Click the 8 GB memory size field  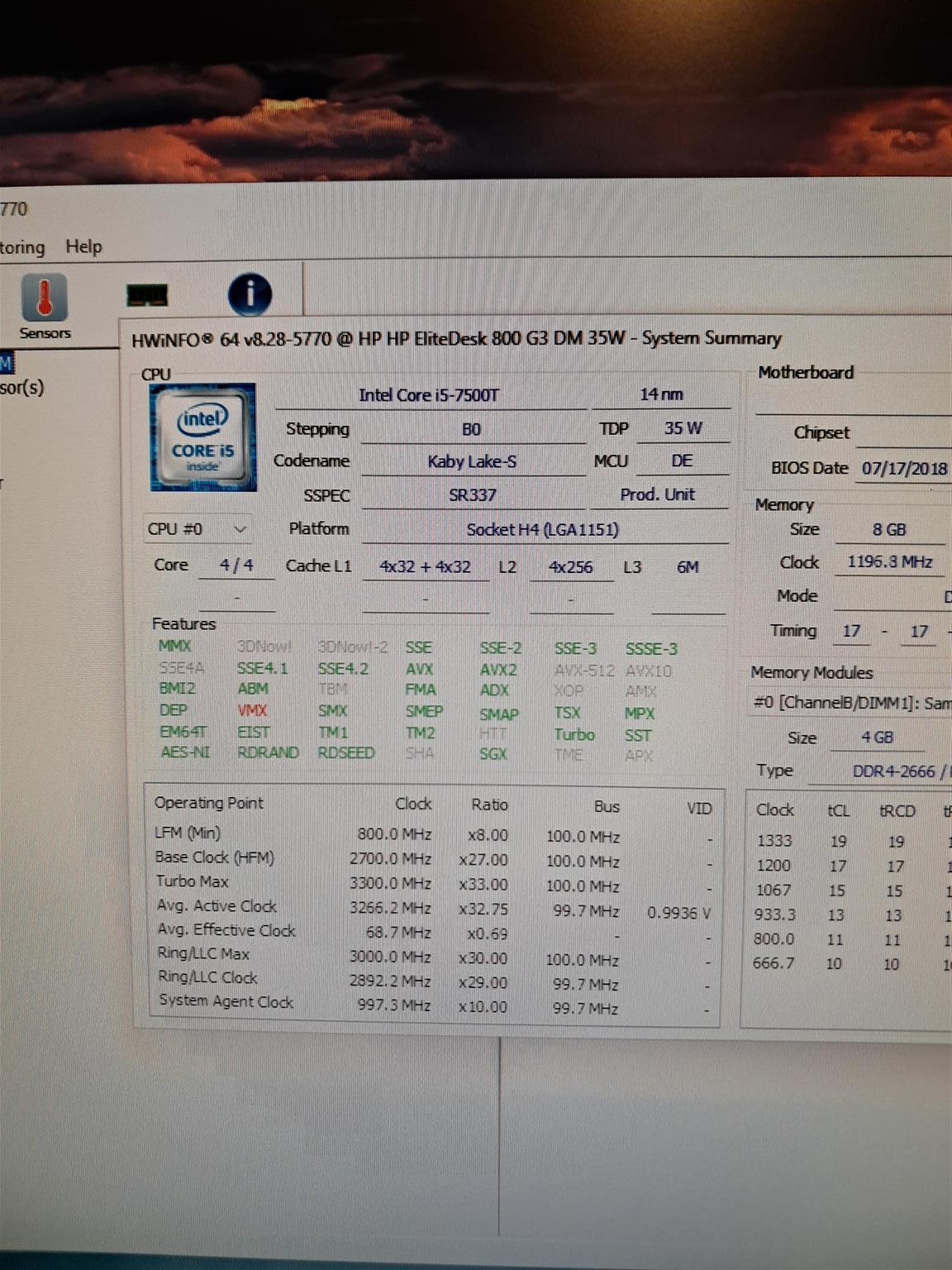[x=888, y=529]
